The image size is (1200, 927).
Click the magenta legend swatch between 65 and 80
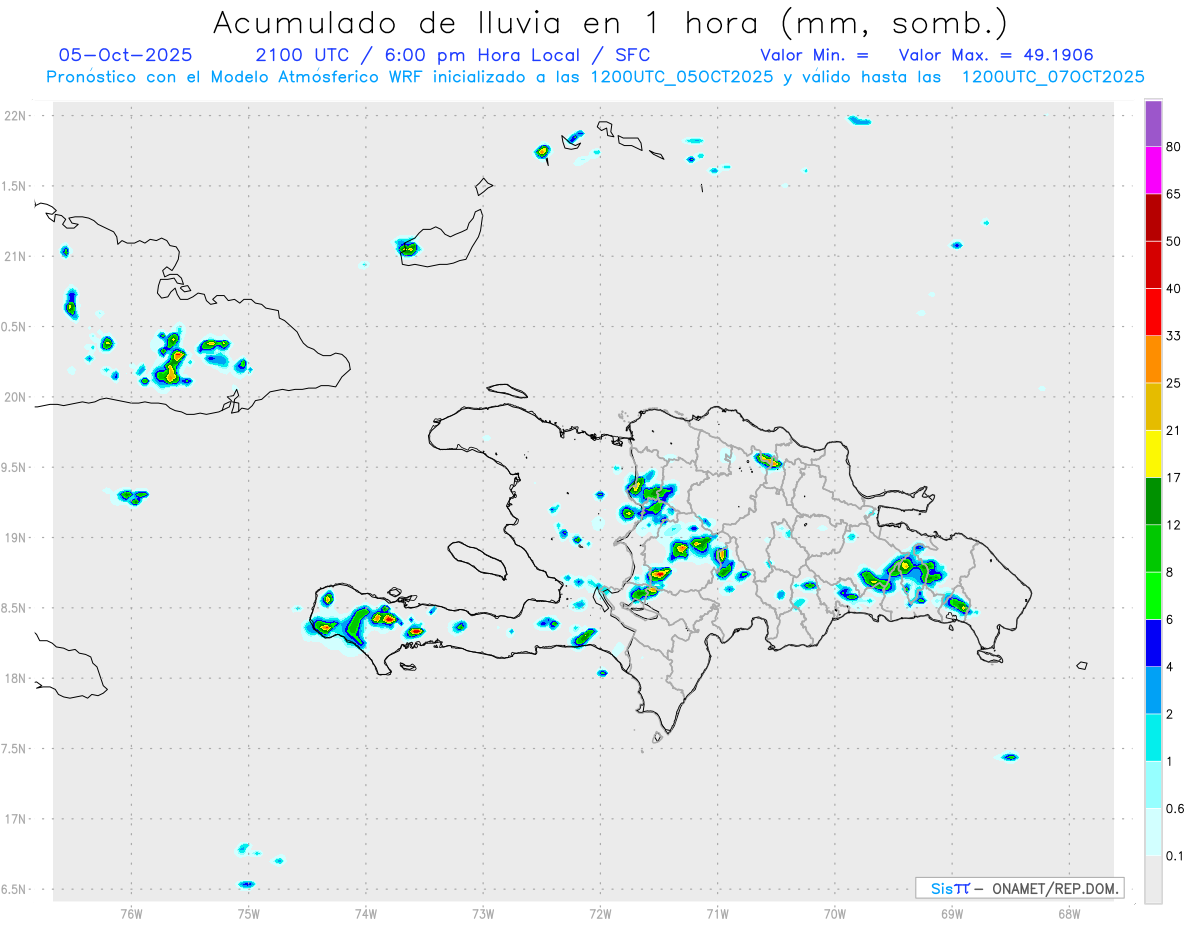pyautogui.click(x=1153, y=170)
